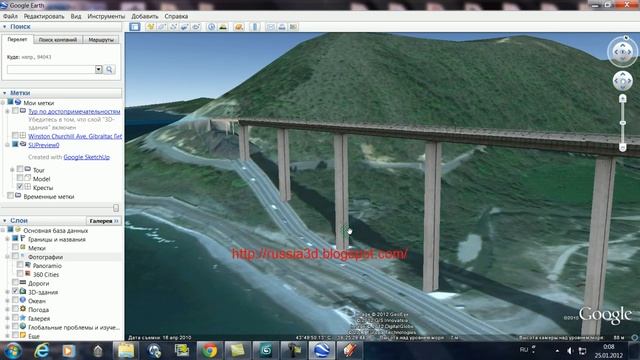
Task: Uncheck the 3D-здания layer checkbox
Action: 15,291
